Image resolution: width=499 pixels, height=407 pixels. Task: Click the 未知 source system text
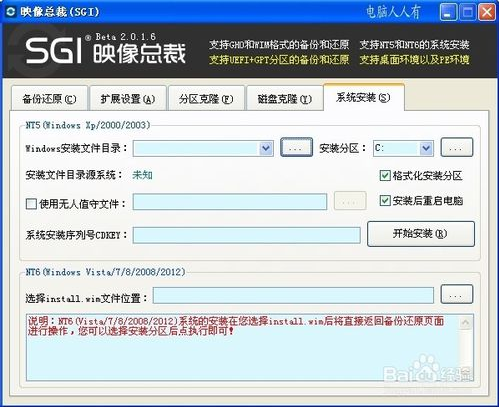(x=142, y=175)
